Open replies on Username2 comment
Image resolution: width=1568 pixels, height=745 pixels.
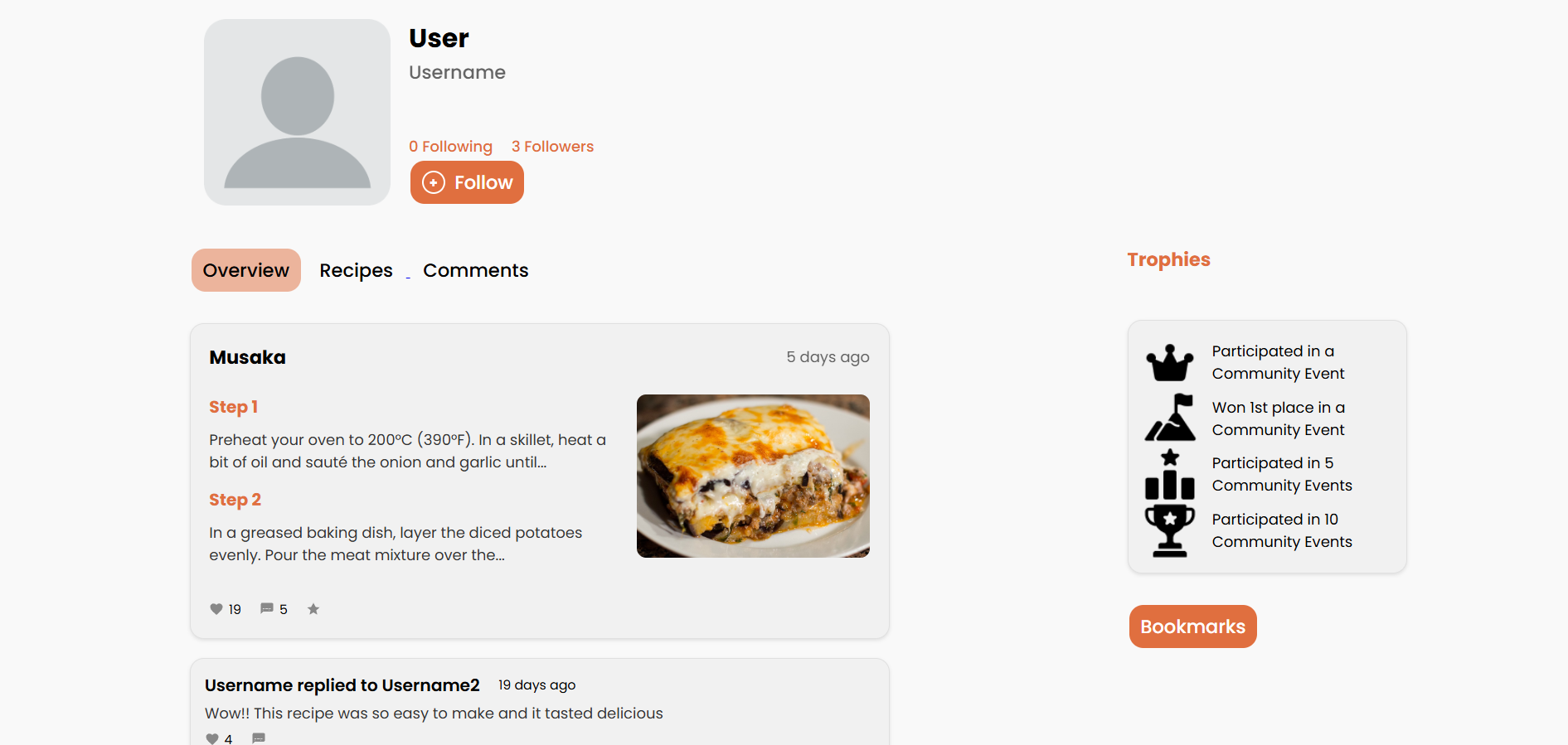(259, 738)
